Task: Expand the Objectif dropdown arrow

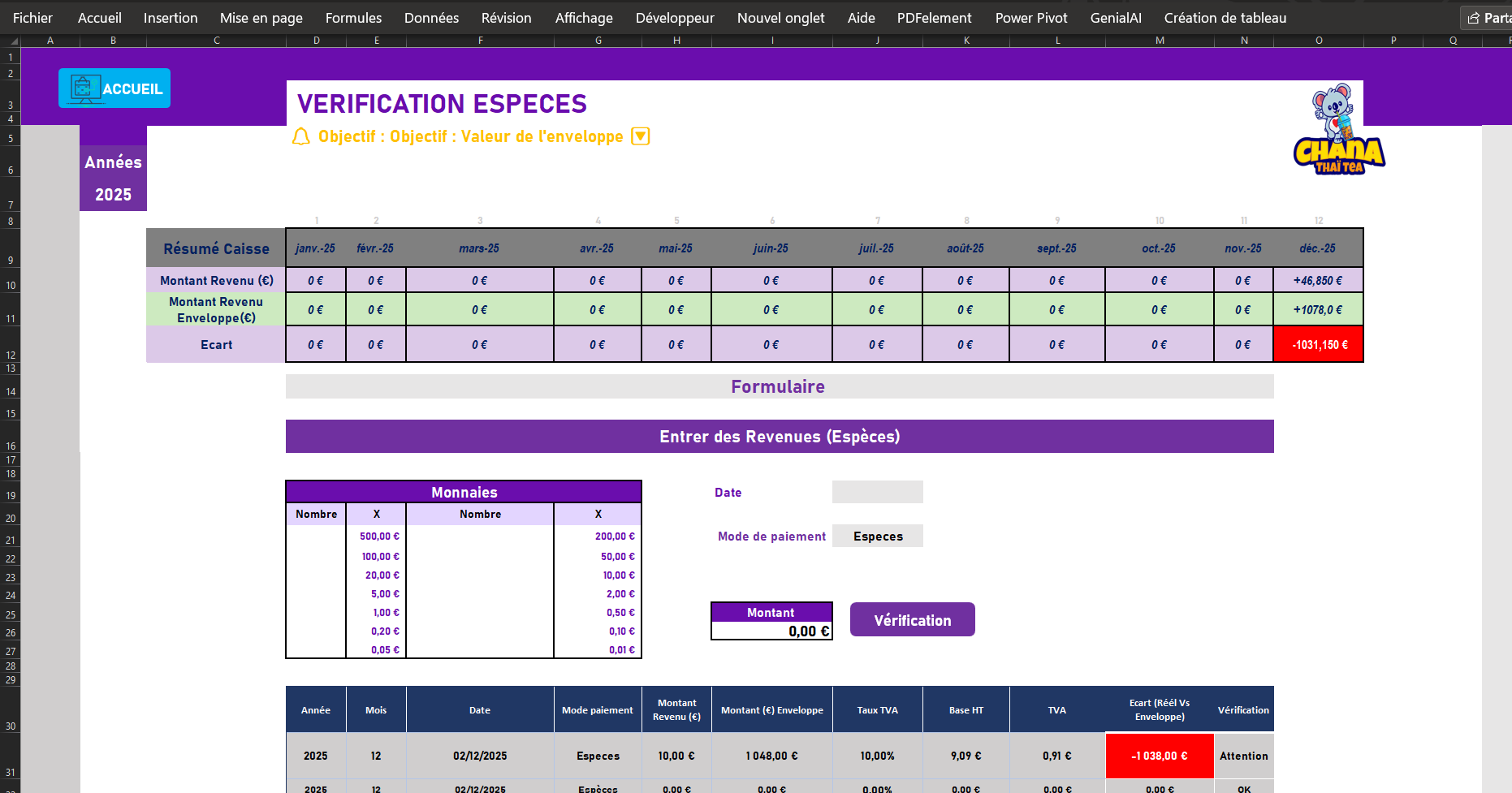Action: tap(641, 136)
